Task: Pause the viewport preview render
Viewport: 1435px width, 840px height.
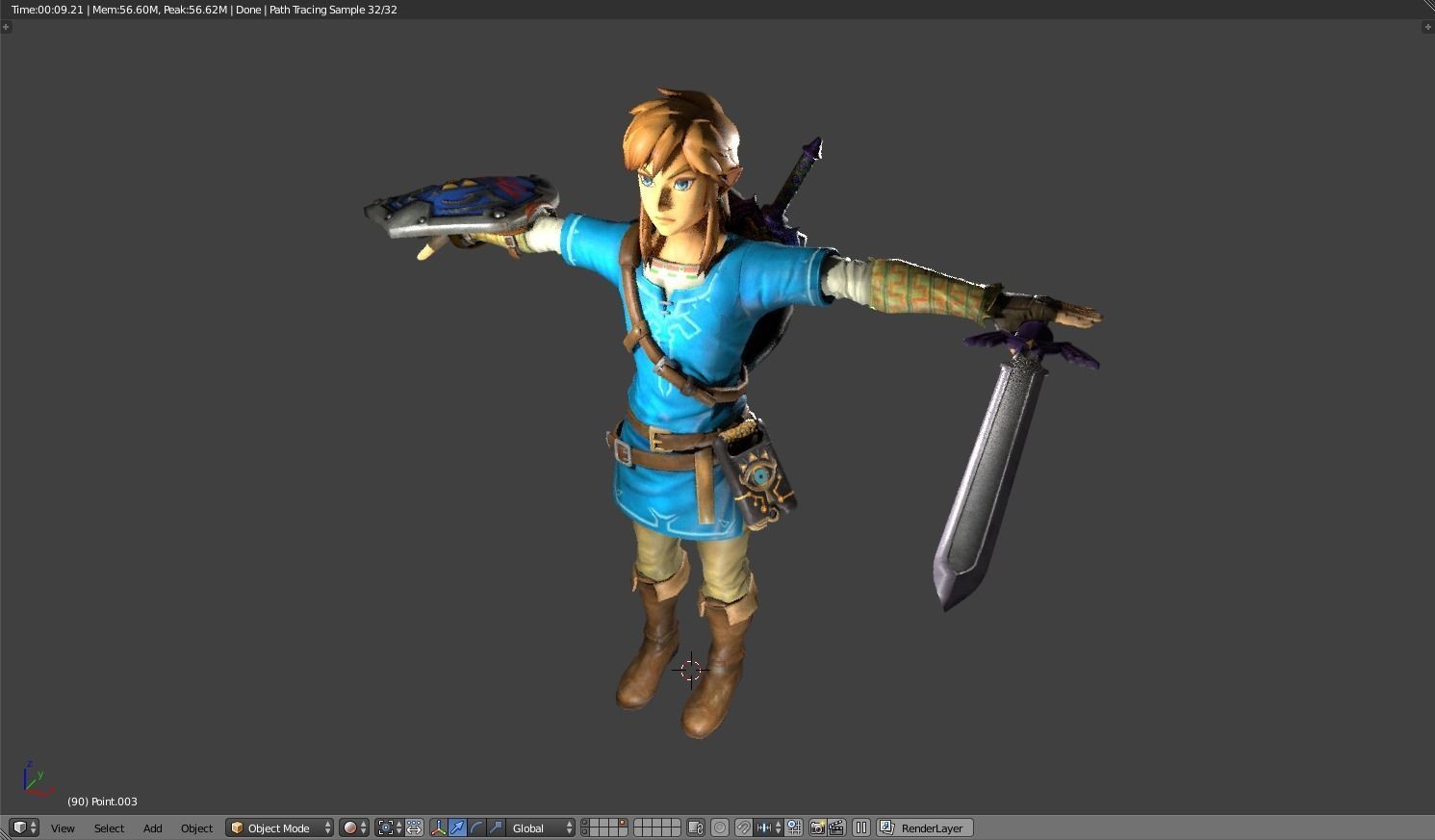Action: click(861, 827)
